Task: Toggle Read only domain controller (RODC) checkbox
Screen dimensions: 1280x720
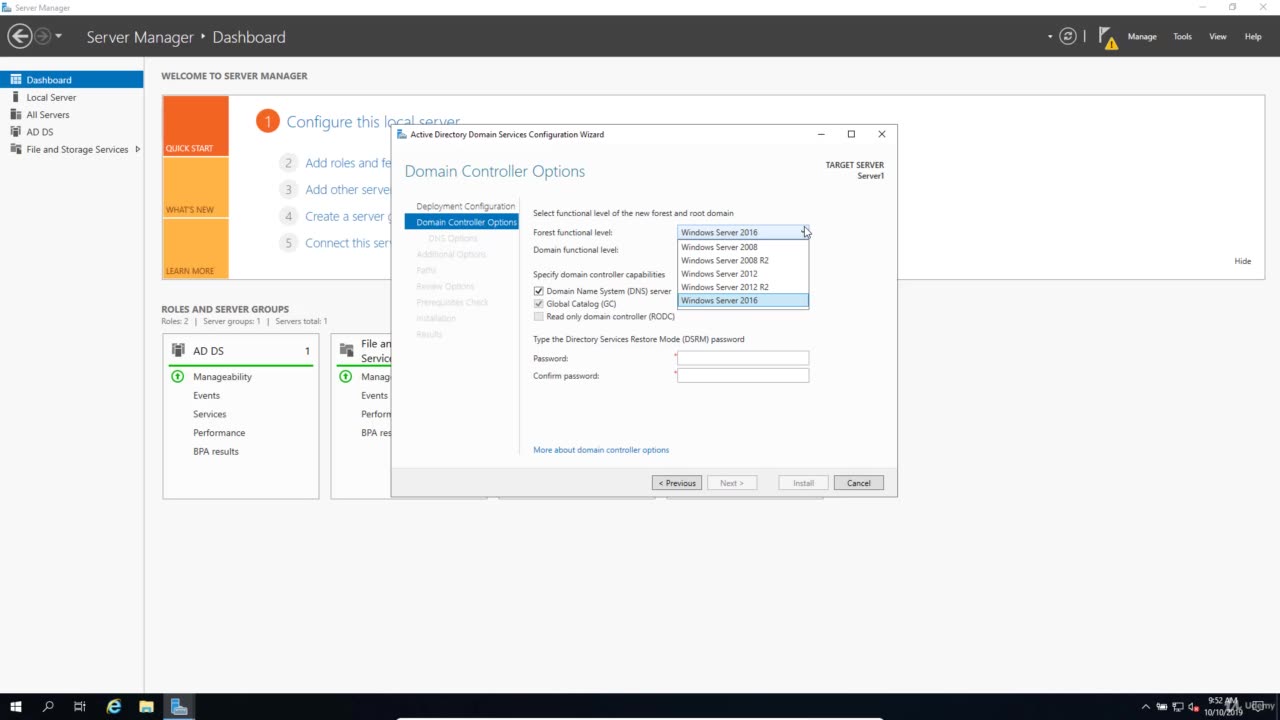Action: [538, 316]
